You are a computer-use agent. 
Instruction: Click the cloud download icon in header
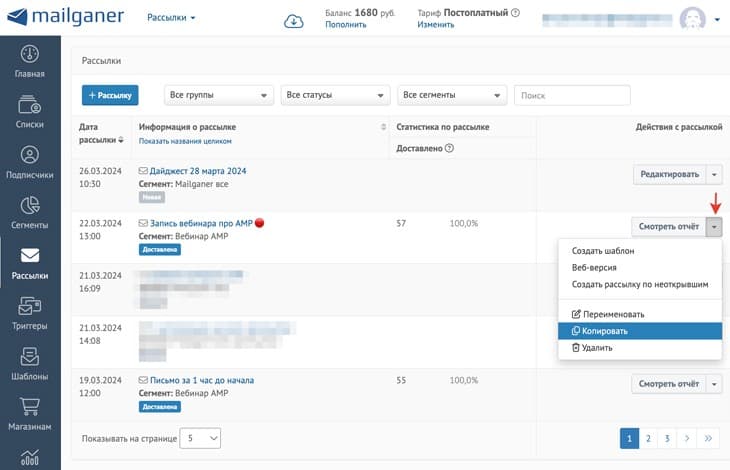pyautogui.click(x=294, y=20)
